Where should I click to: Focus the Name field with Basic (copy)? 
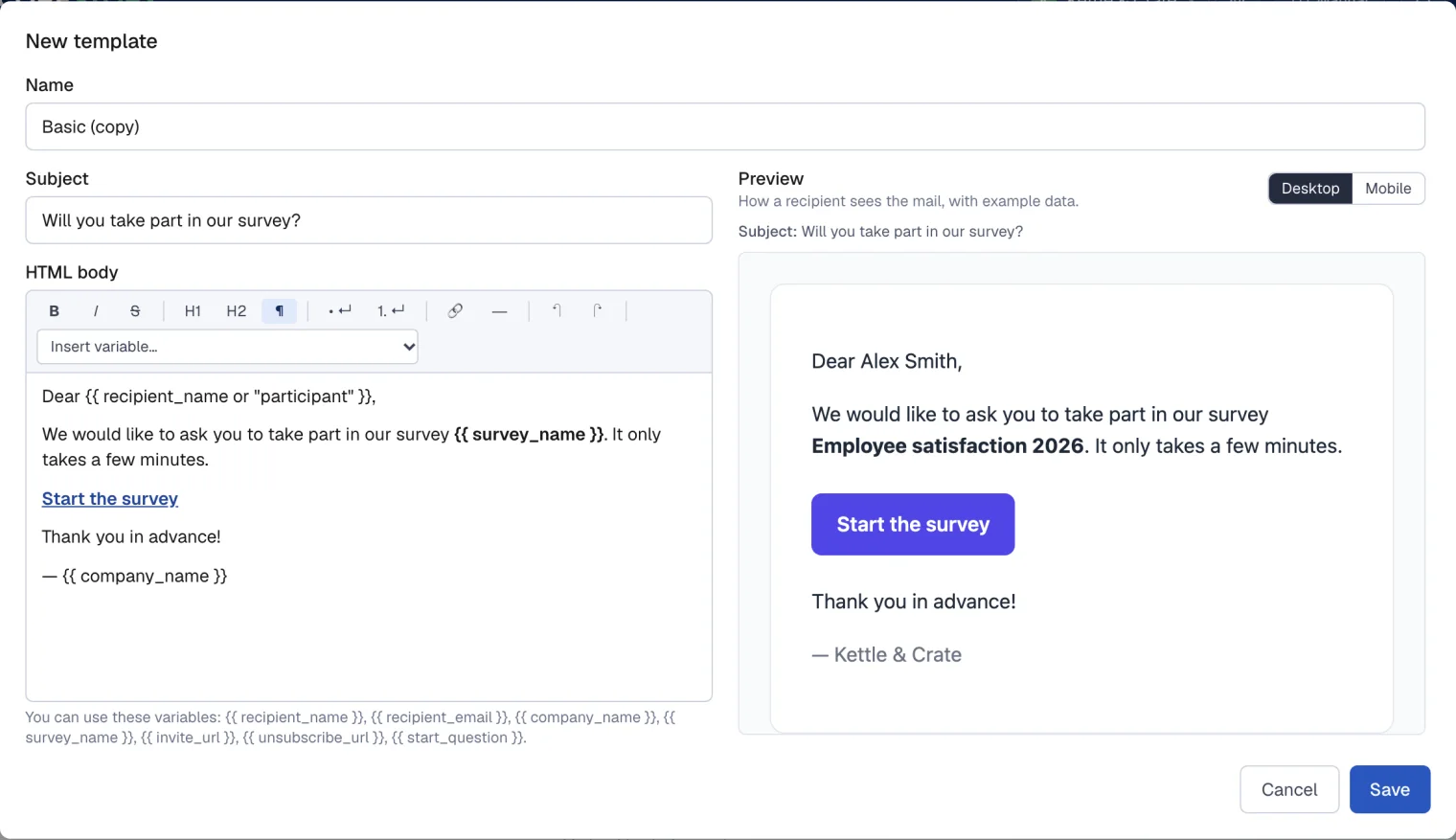pyautogui.click(x=725, y=126)
